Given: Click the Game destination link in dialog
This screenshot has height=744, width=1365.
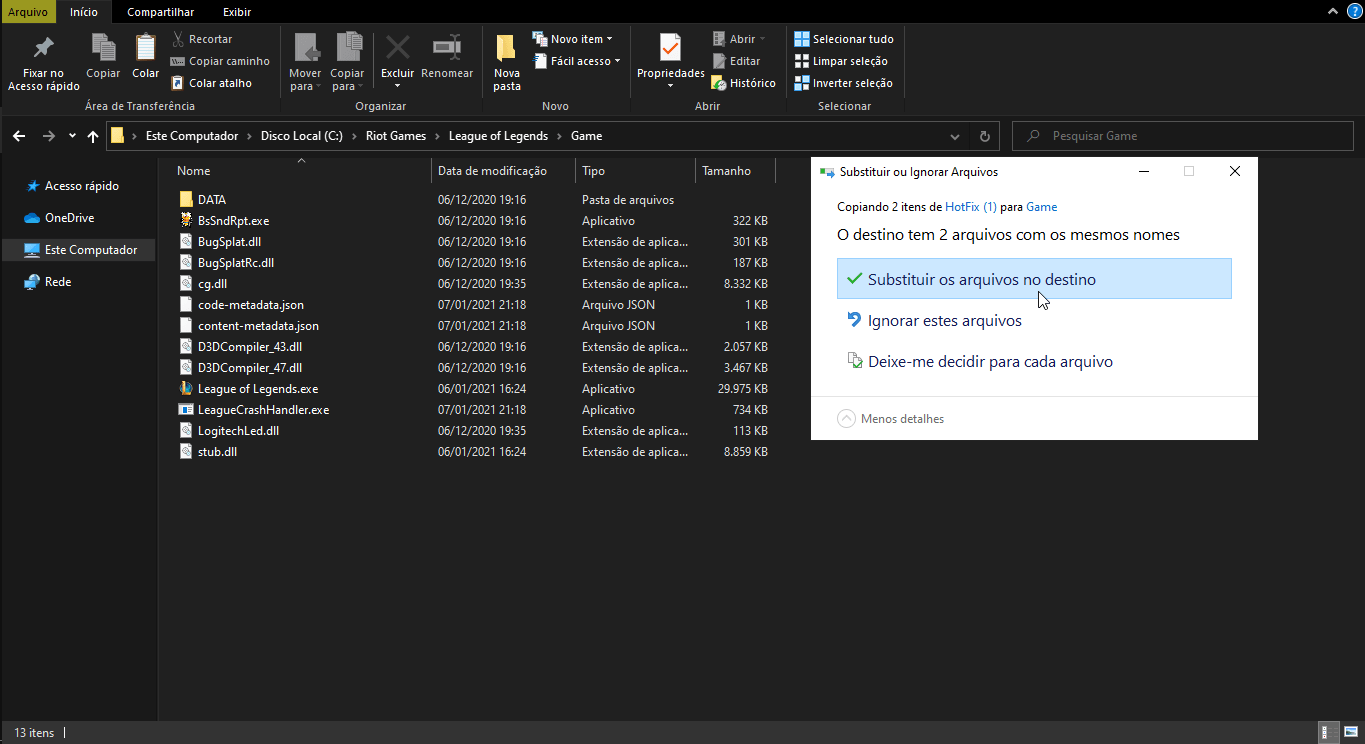Looking at the screenshot, I should [1042, 207].
